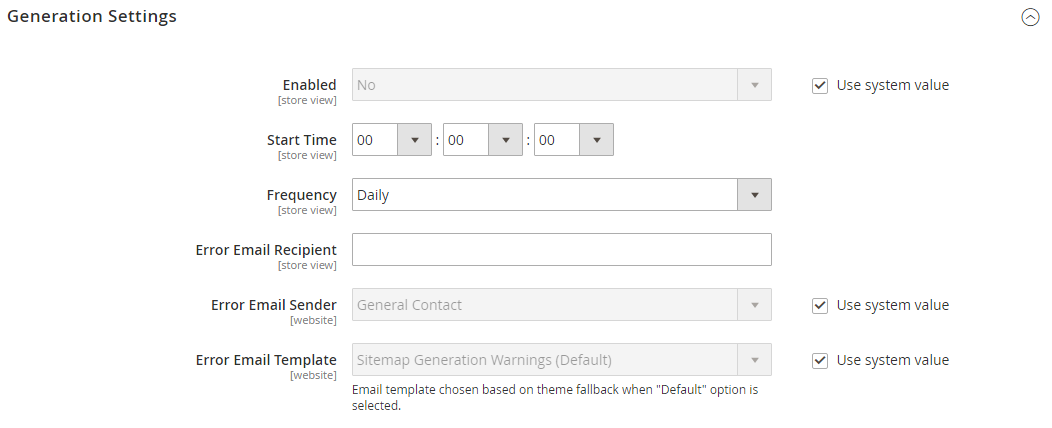Click the Error Email Sender dropdown
This screenshot has height=428, width=1052.
(x=545, y=305)
